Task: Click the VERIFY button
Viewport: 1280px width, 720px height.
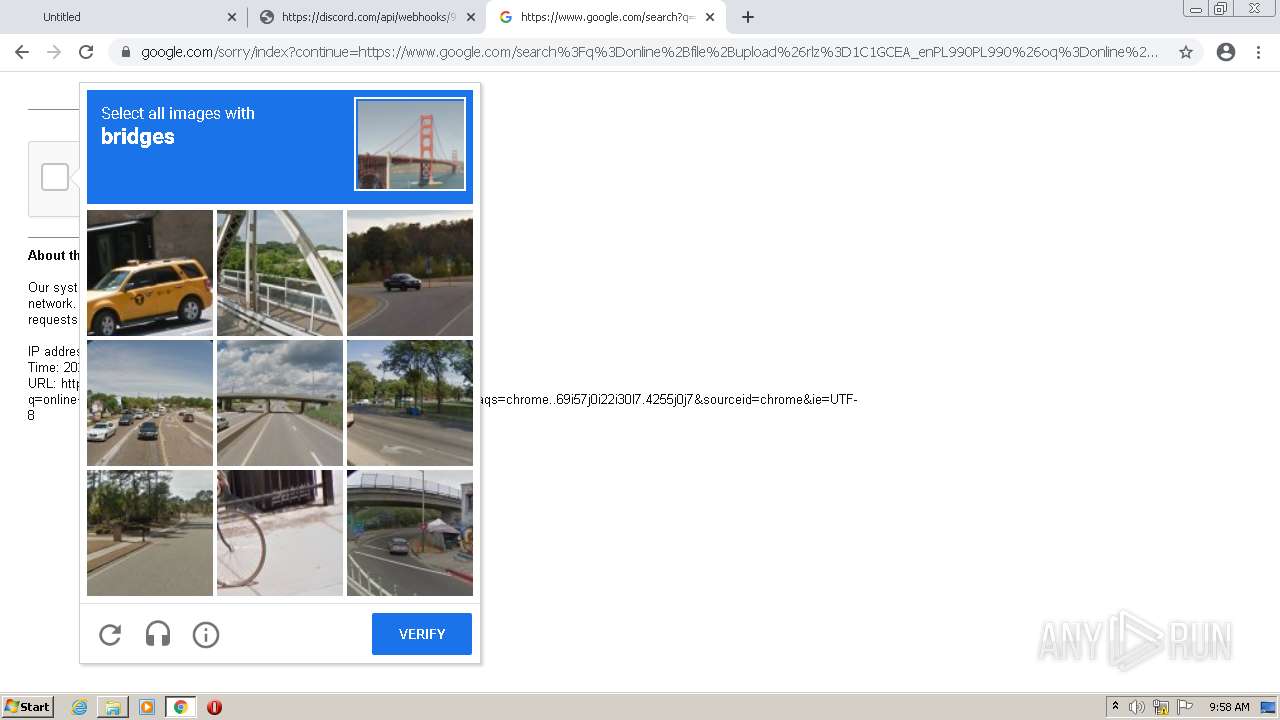Action: pyautogui.click(x=422, y=634)
